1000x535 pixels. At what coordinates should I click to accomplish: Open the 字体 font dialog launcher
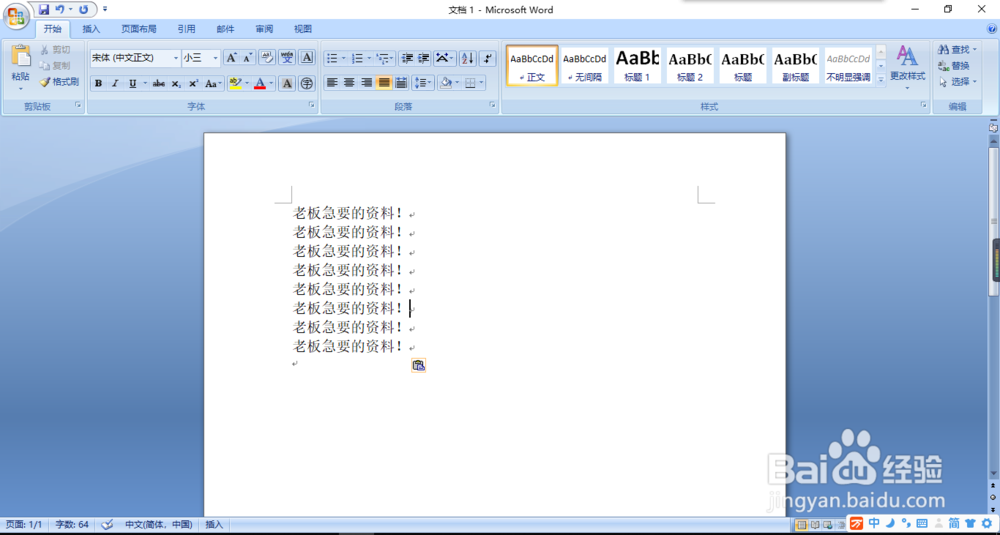click(x=312, y=105)
